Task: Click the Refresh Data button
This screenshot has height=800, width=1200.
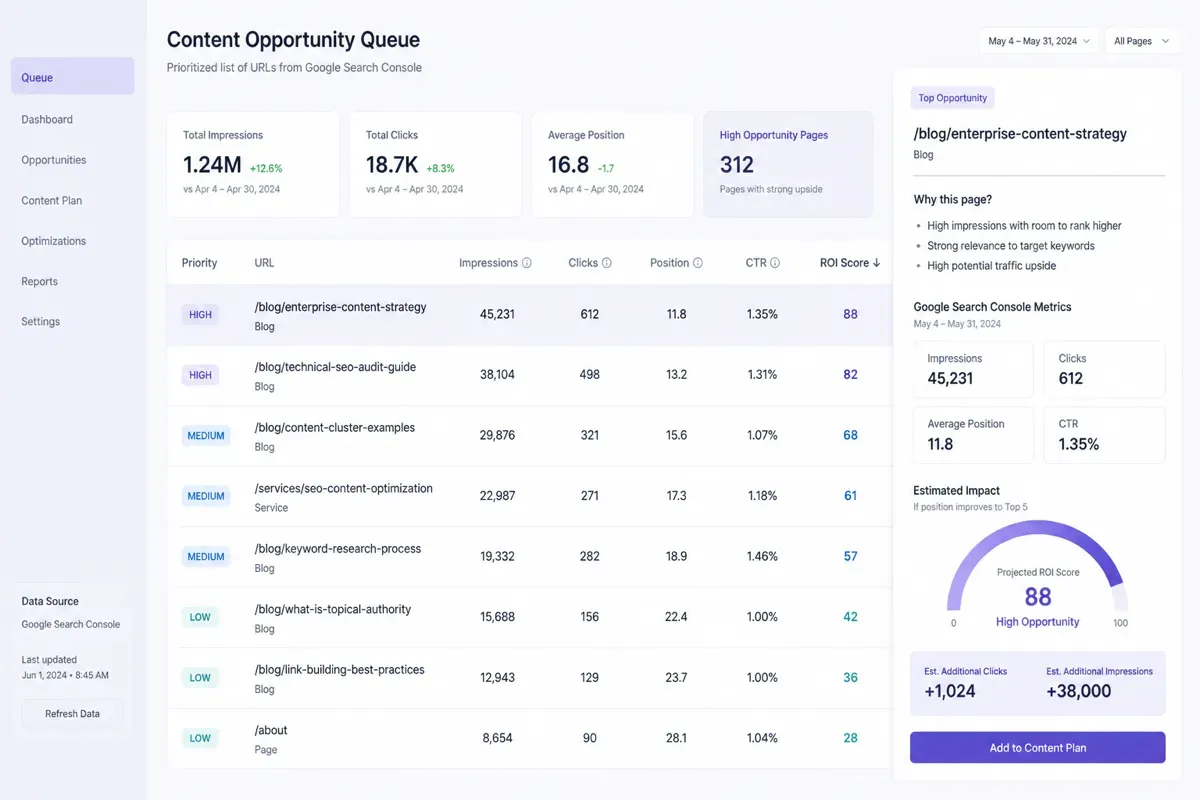Action: click(x=73, y=714)
